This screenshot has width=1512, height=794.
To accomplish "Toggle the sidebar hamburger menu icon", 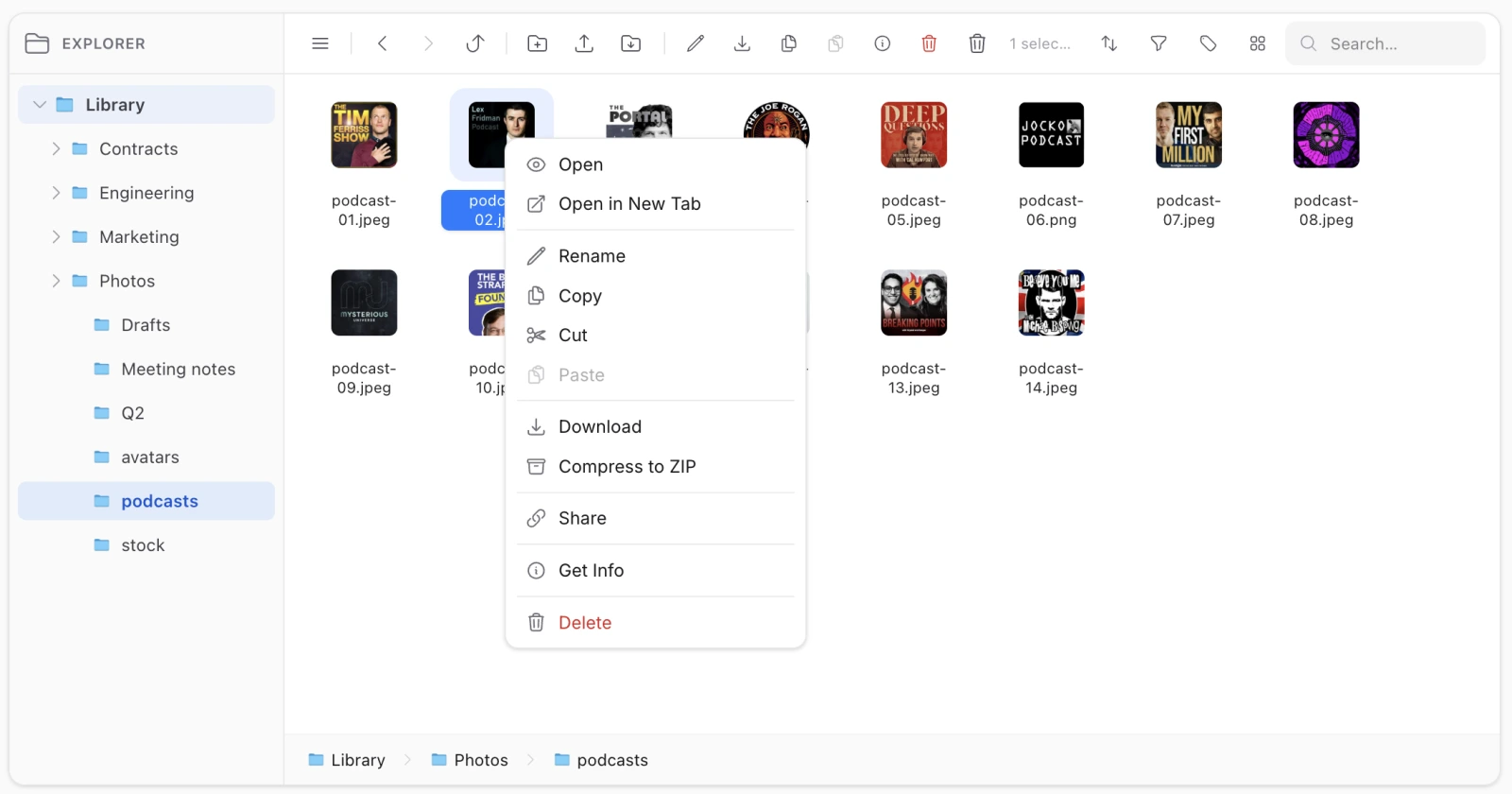I will pos(320,43).
